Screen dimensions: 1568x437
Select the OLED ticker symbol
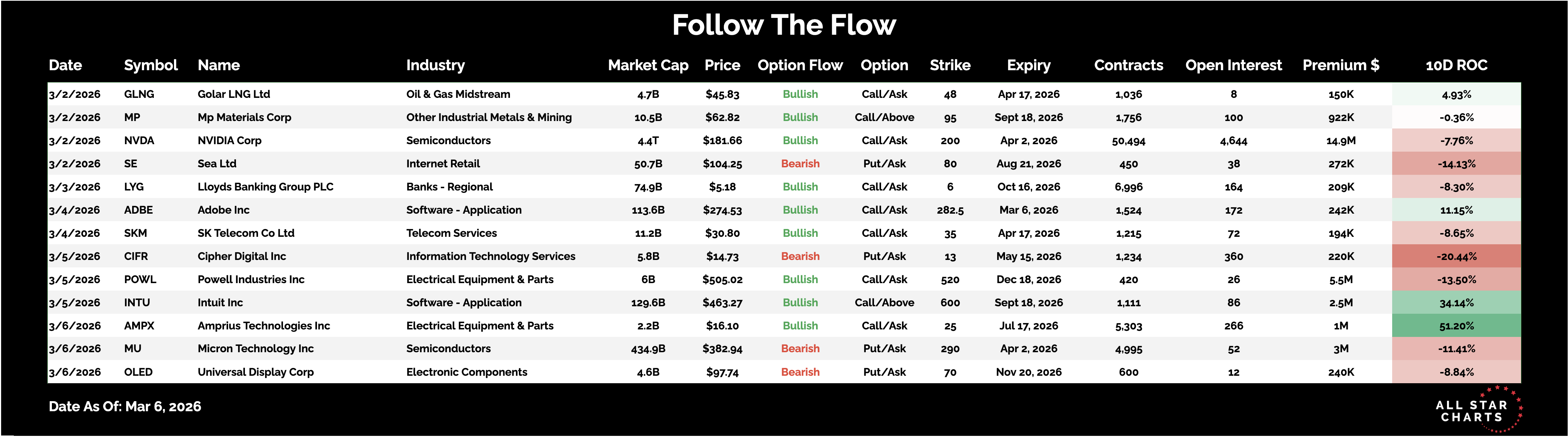tap(138, 372)
